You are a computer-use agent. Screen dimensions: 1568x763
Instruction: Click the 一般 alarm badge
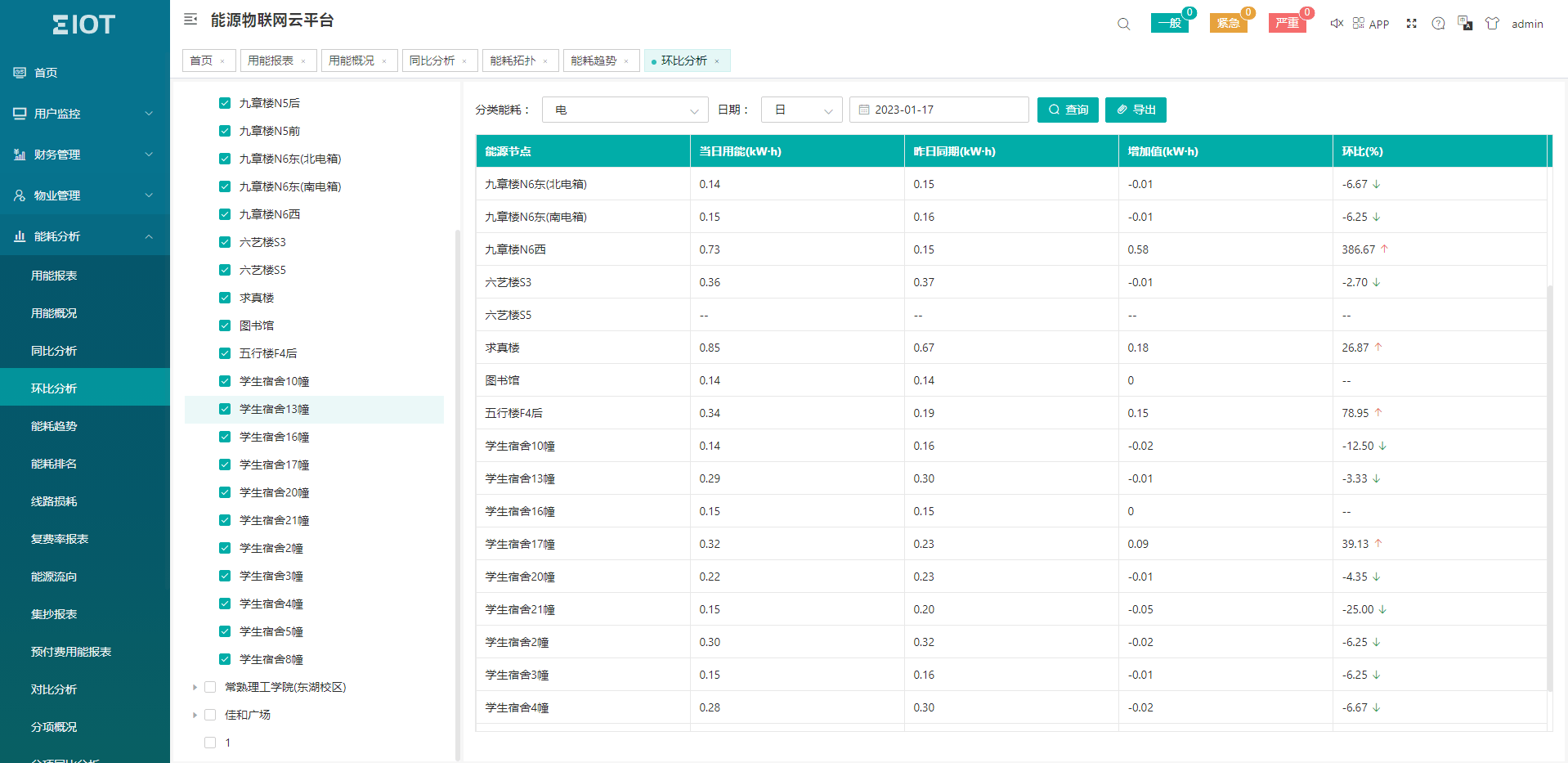tap(1170, 23)
